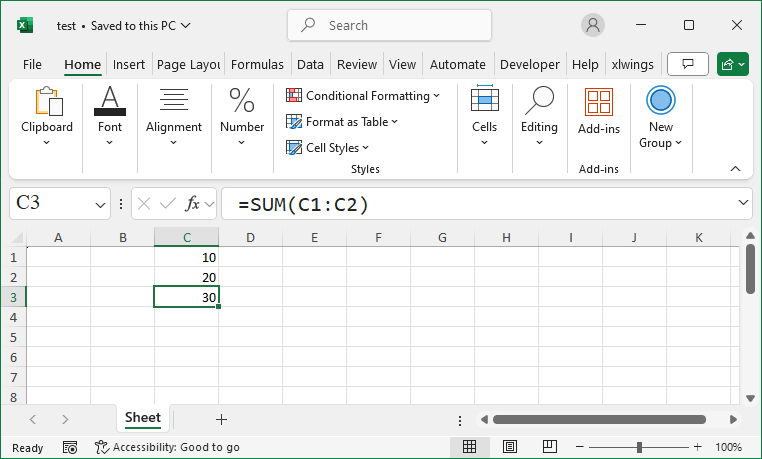Click the formula bar Cancel icon
The image size is (762, 459).
(x=144, y=204)
